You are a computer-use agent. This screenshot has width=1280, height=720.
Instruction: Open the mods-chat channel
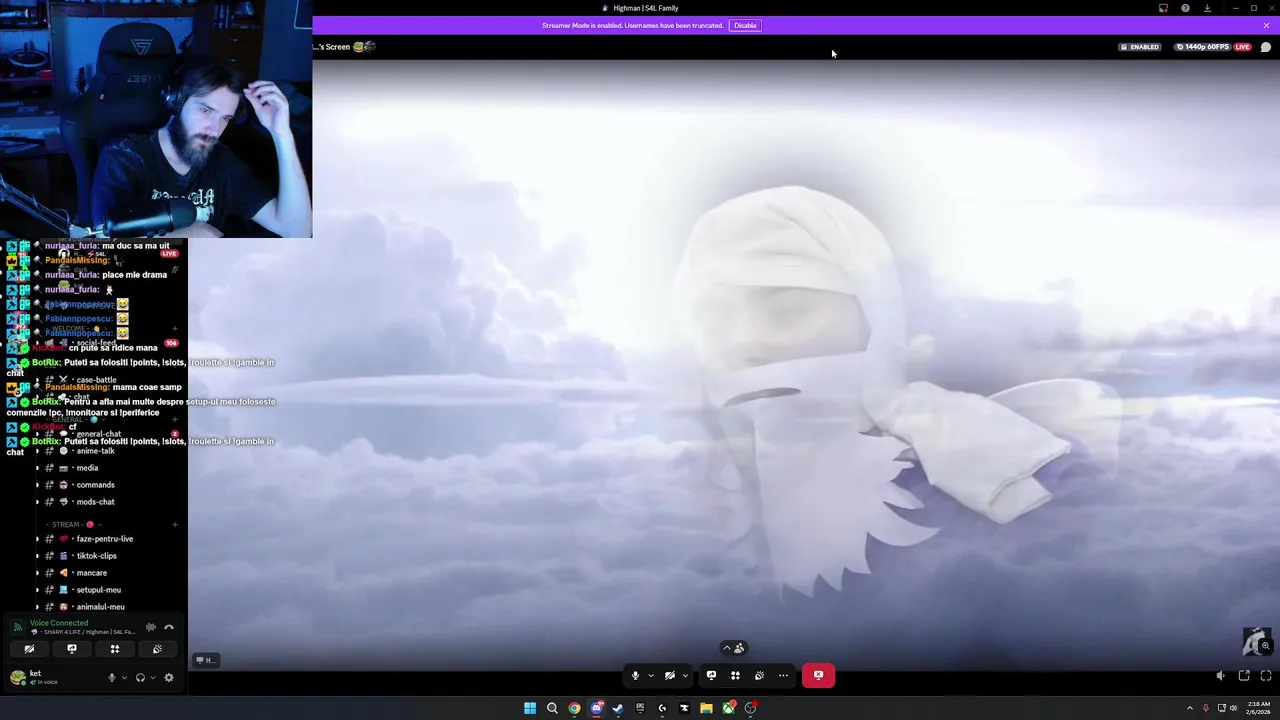tap(96, 502)
